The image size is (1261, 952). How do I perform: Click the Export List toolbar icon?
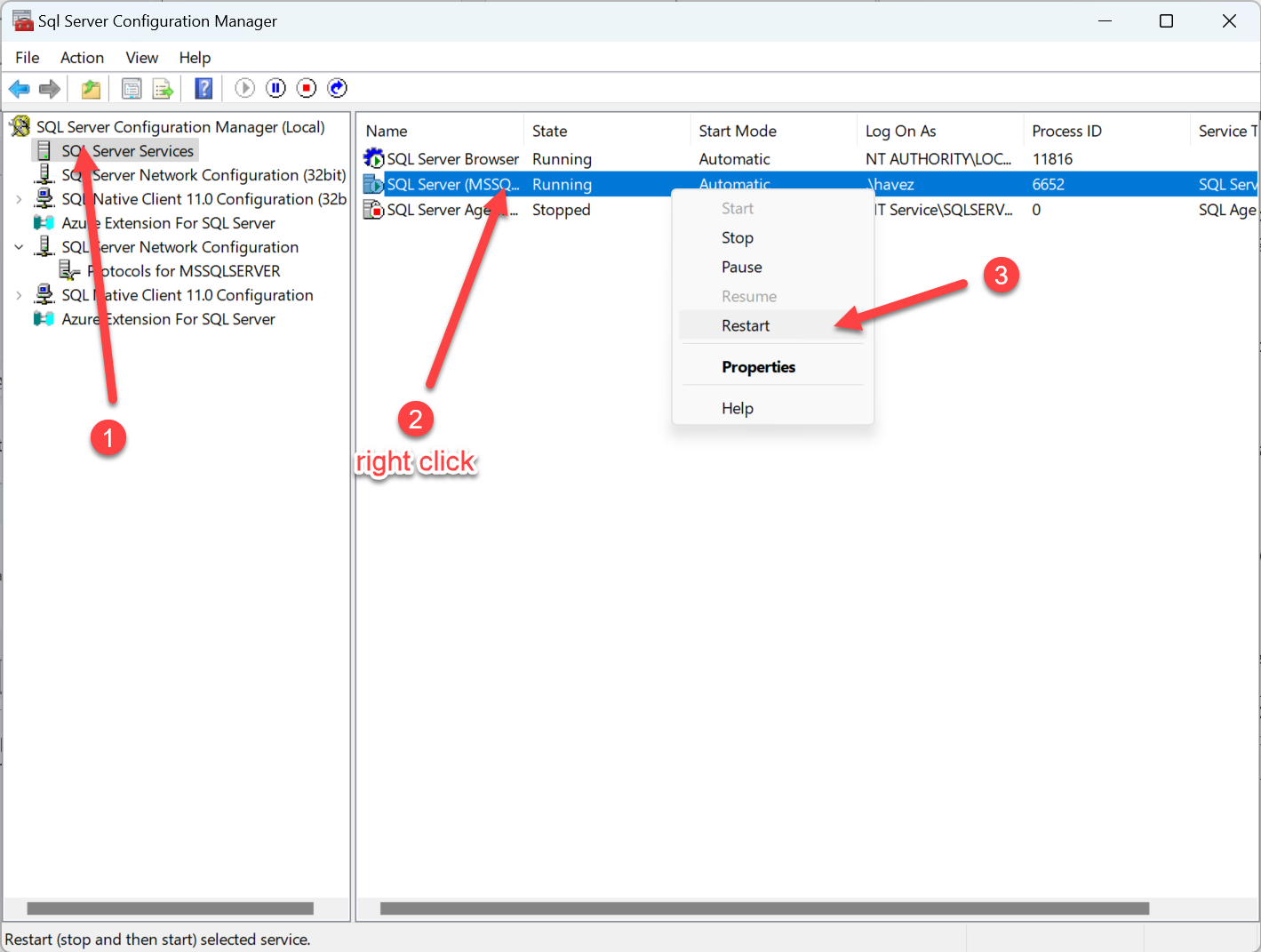(163, 88)
